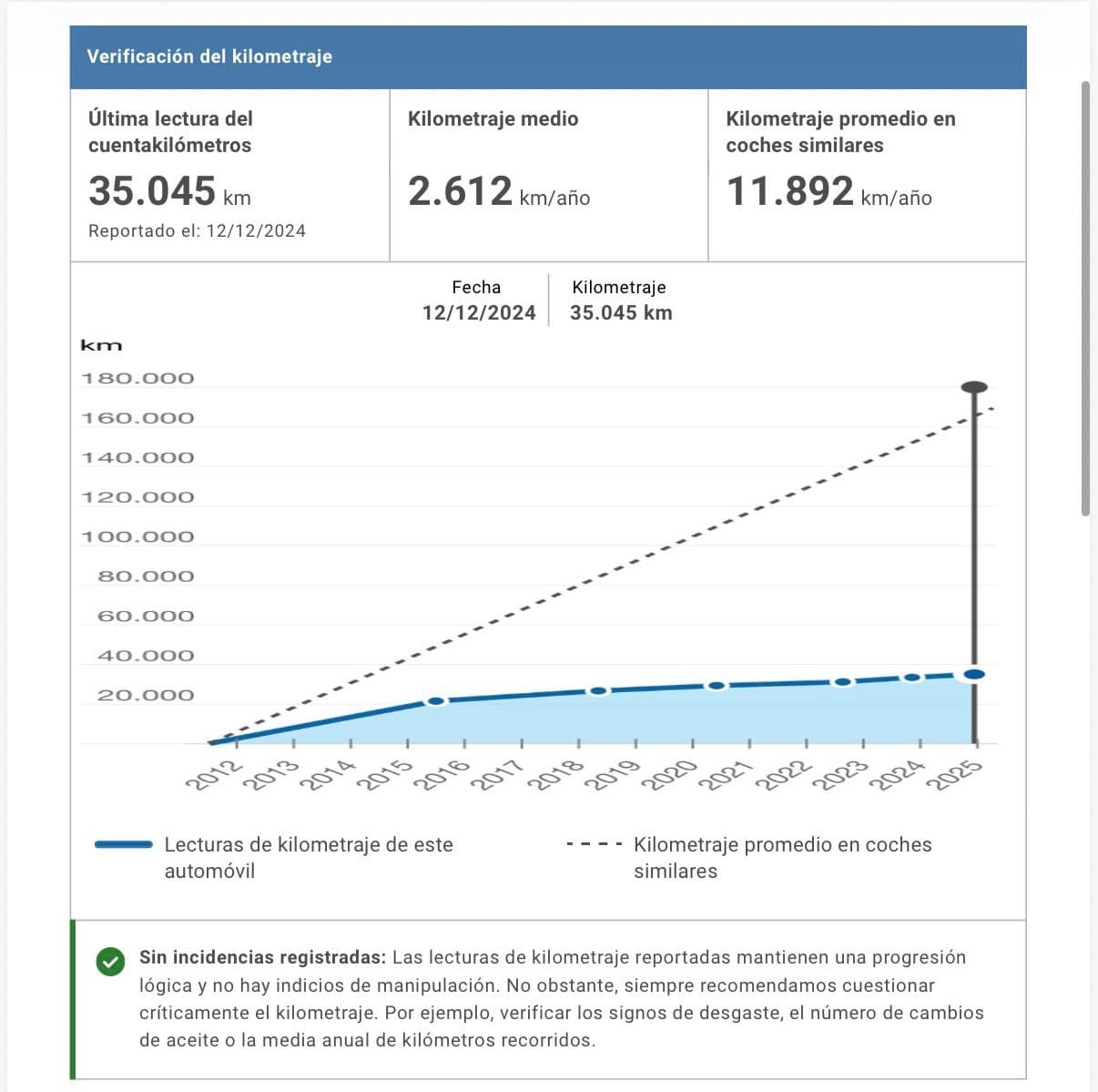1098x1092 pixels.
Task: Click the 180.000 label on the y-axis
Action: coord(137,379)
